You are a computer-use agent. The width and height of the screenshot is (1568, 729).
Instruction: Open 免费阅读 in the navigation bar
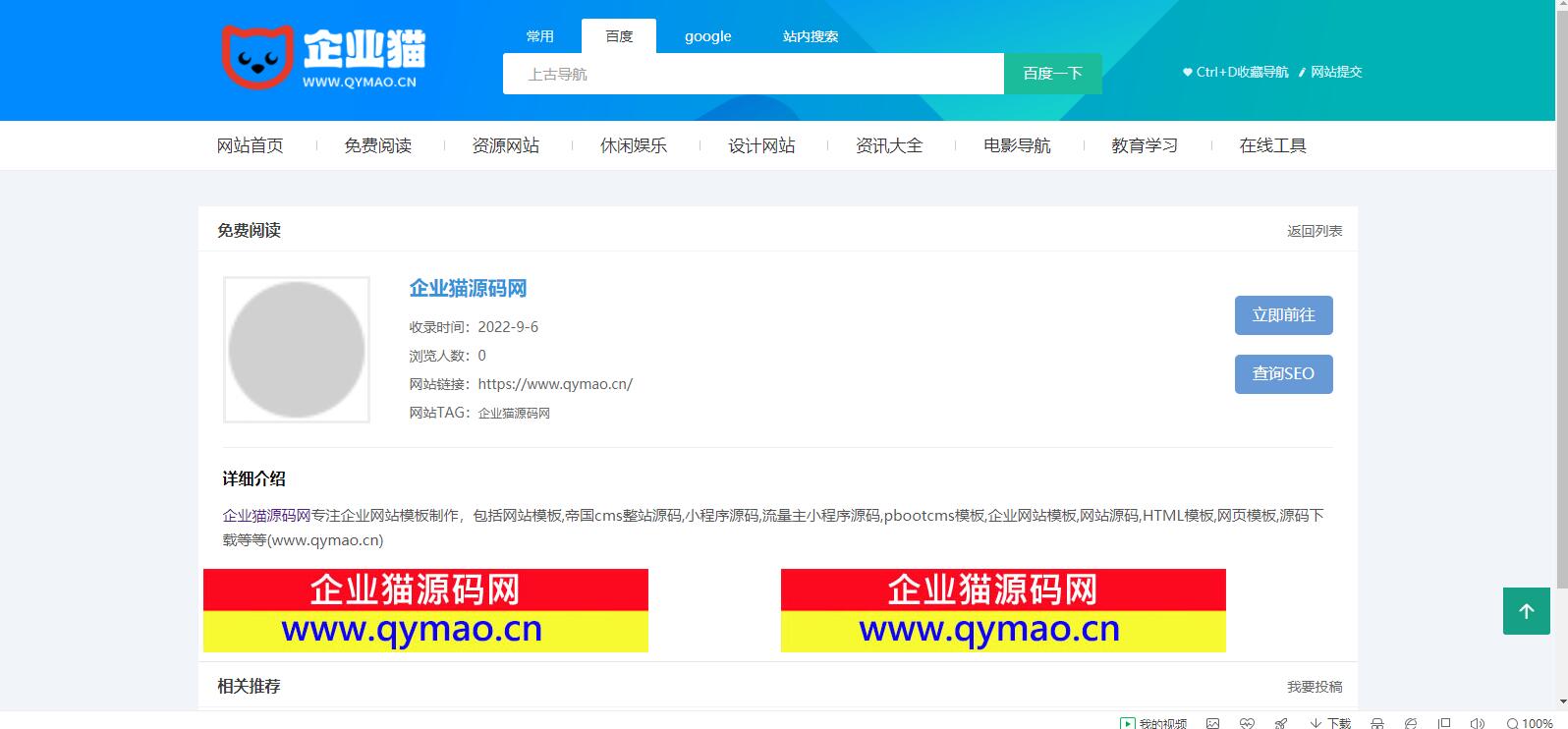pyautogui.click(x=378, y=145)
